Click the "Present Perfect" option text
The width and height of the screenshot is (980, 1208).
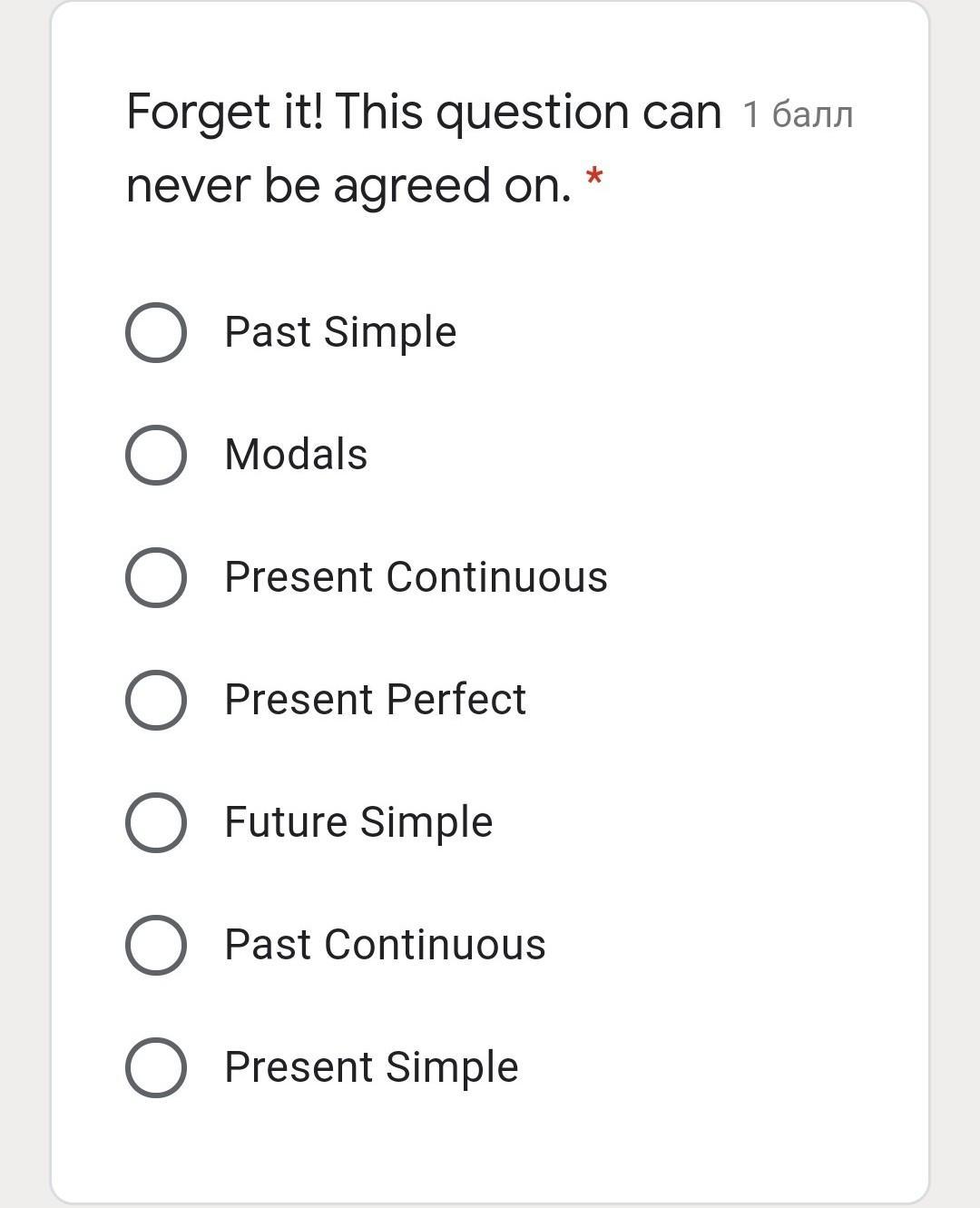pos(375,700)
